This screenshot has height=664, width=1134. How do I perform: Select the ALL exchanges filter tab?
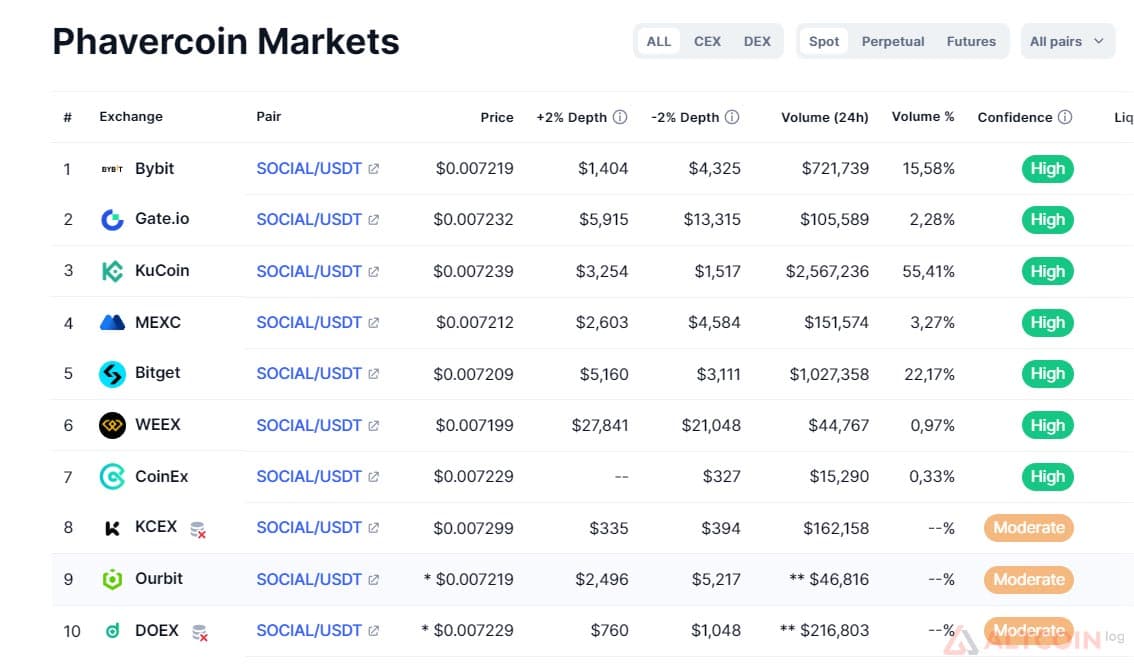(x=658, y=41)
